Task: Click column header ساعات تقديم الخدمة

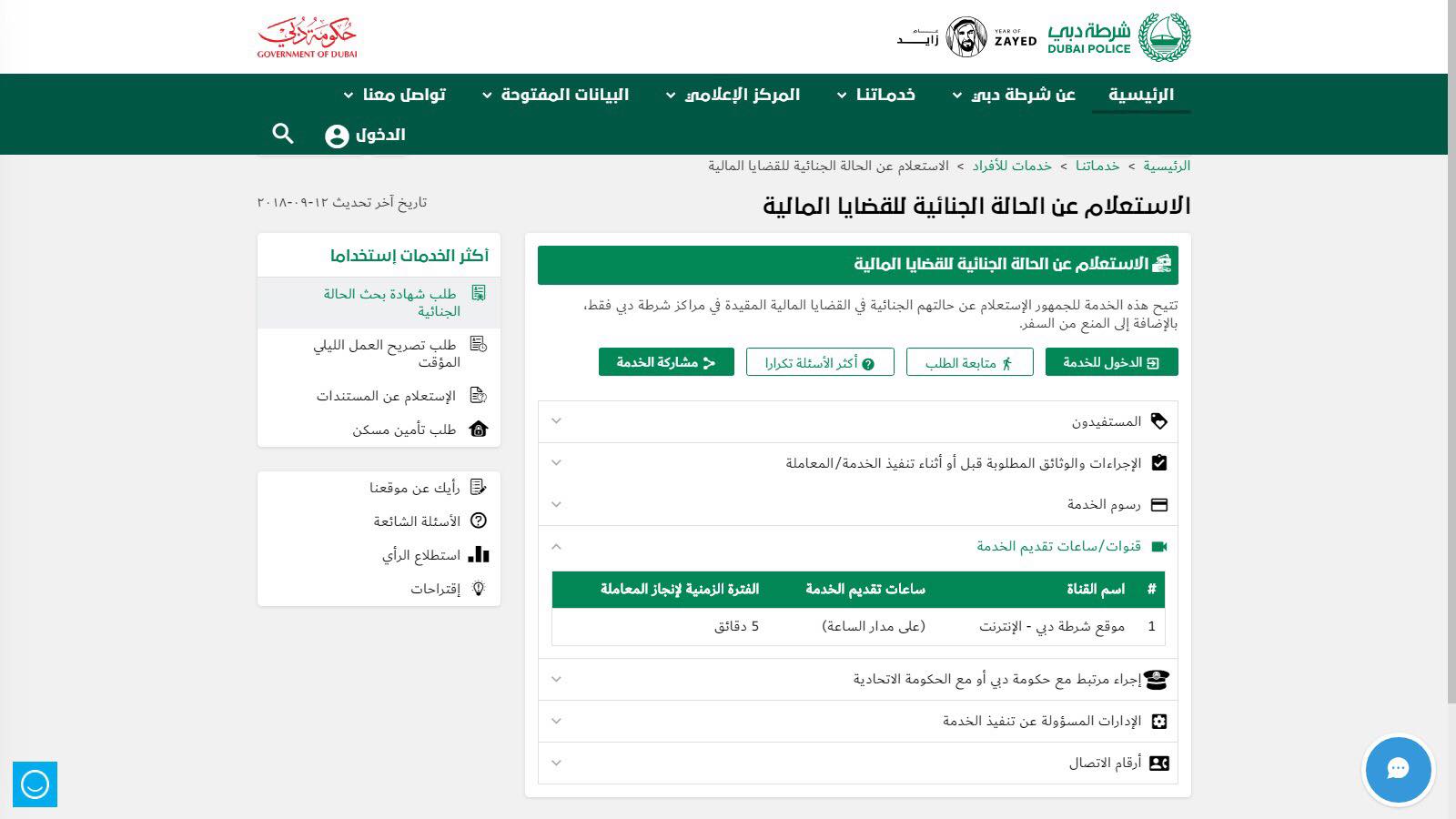Action: pos(865,590)
